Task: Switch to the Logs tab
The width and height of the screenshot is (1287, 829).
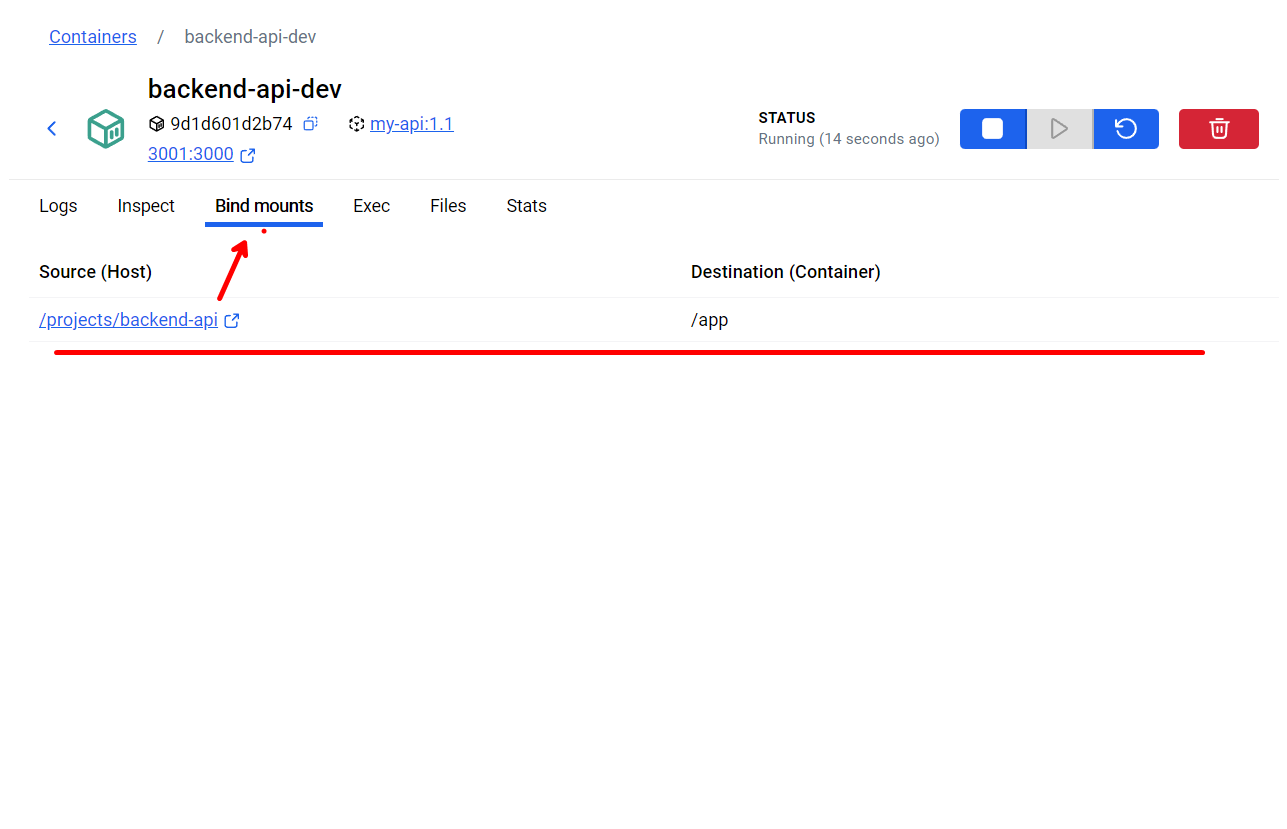Action: point(58,206)
